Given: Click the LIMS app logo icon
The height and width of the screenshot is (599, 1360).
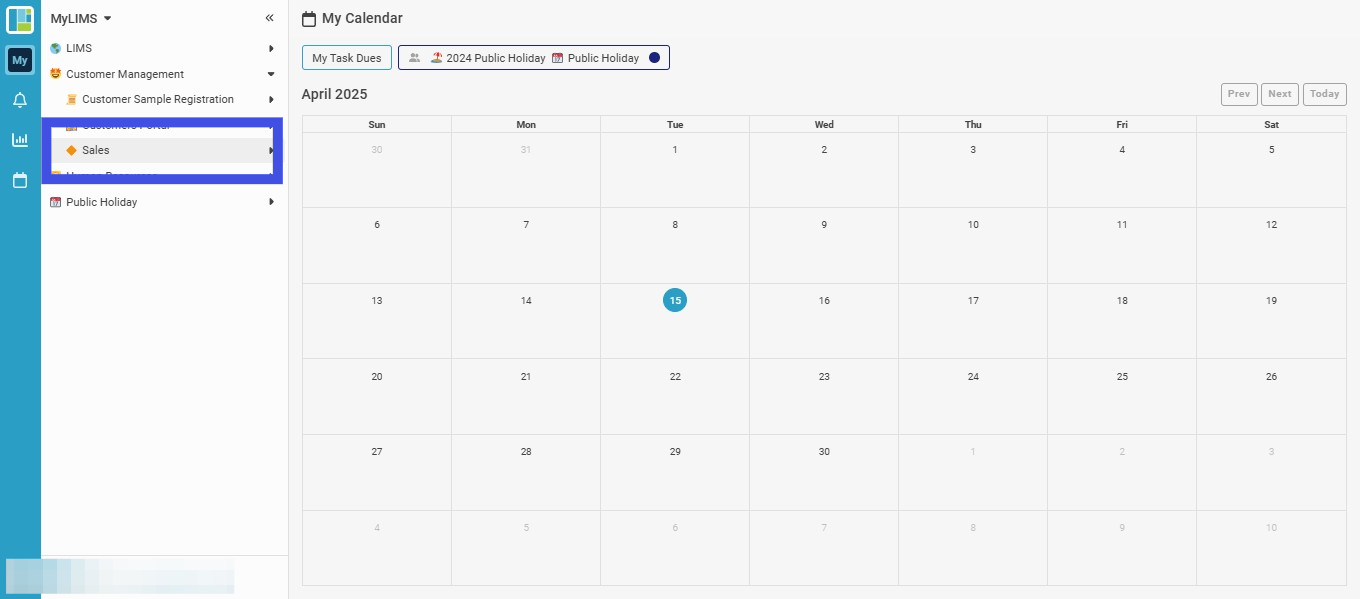Looking at the screenshot, I should pos(20,19).
